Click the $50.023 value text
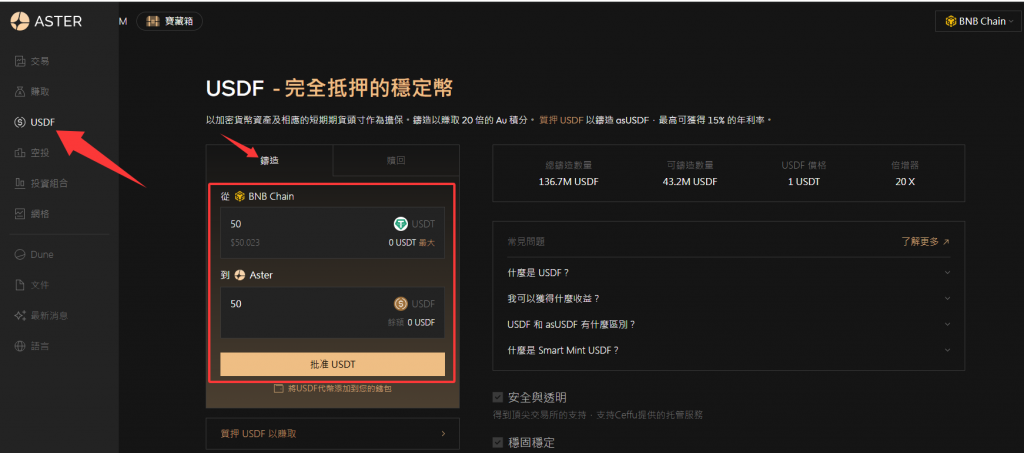Viewport: 1024px width, 453px height. pyautogui.click(x=245, y=243)
